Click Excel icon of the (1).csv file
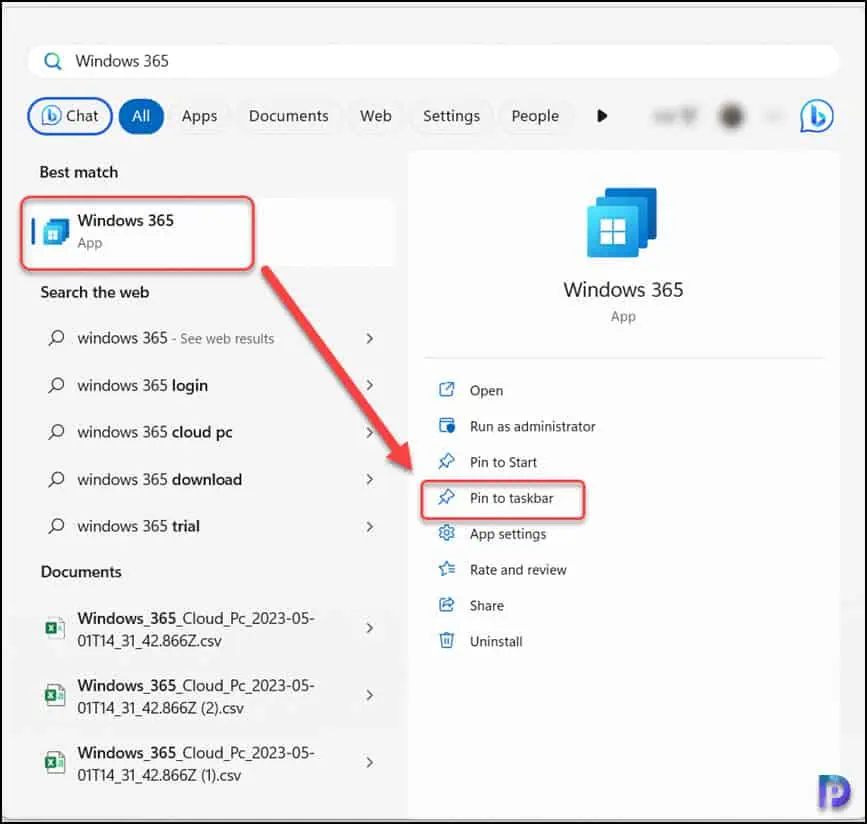 point(55,763)
